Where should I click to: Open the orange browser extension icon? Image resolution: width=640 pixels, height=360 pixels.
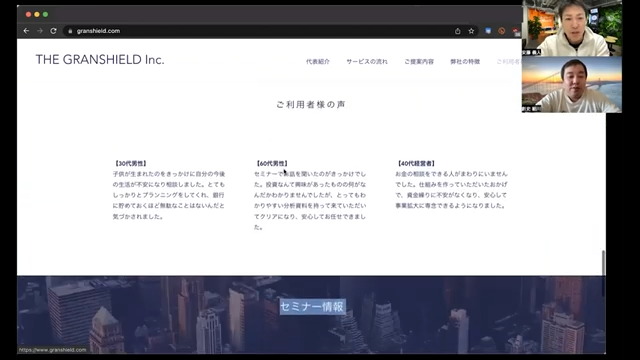pos(502,31)
